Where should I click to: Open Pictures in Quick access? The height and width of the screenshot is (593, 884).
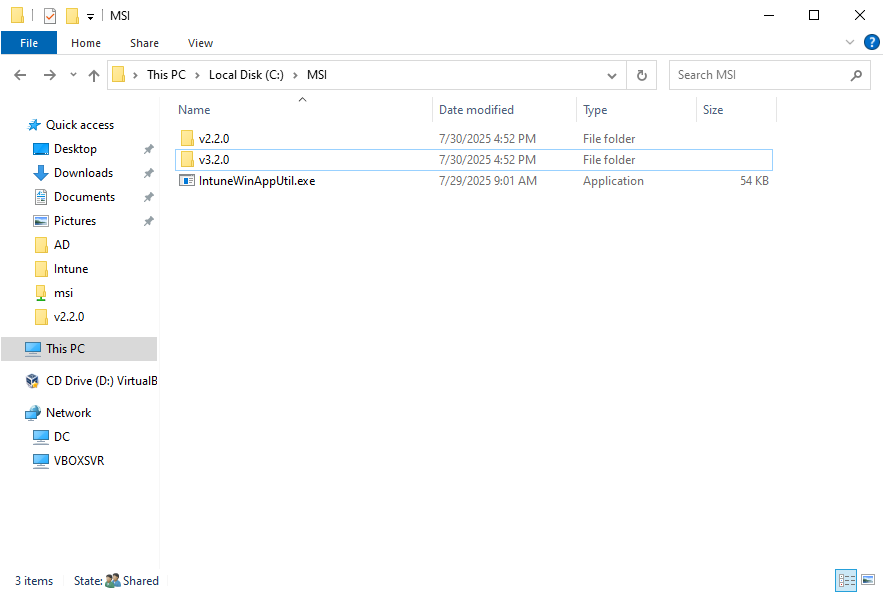(75, 221)
